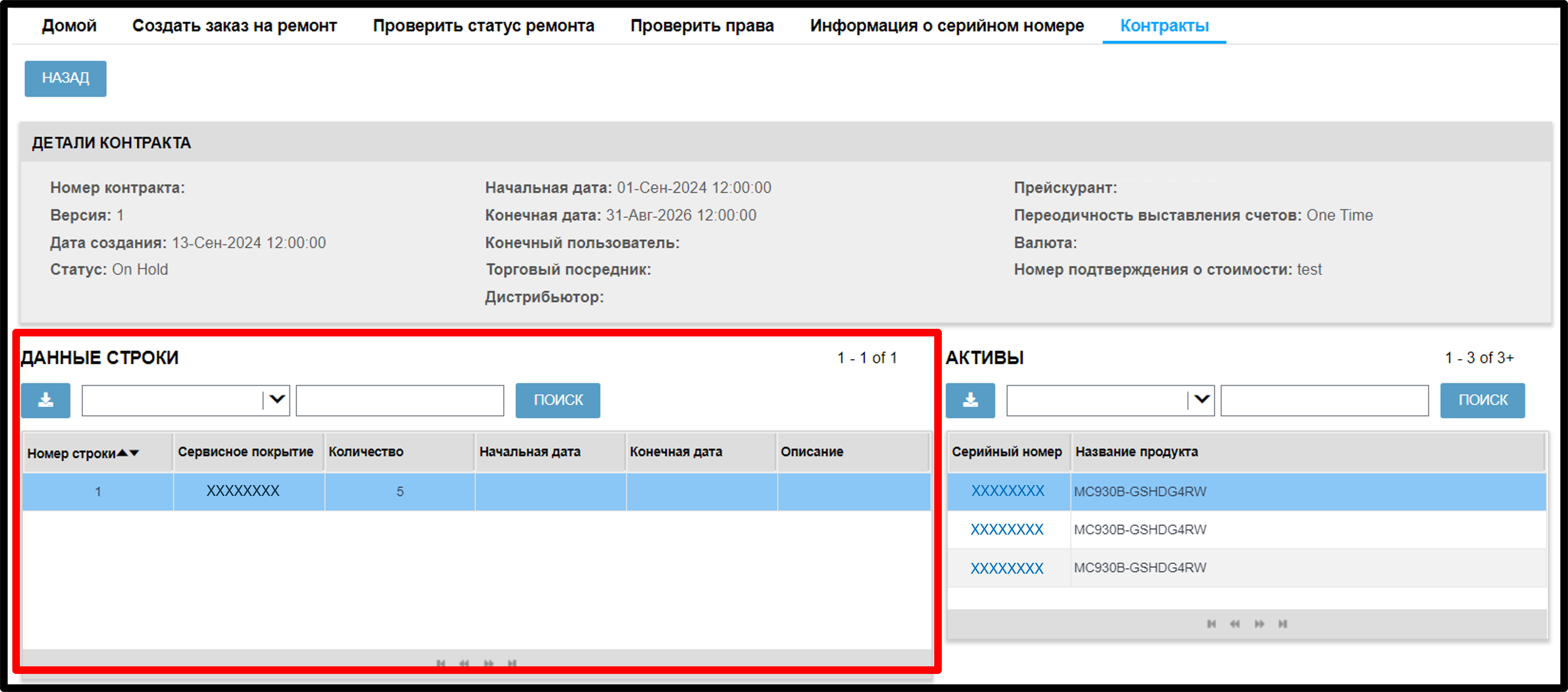Jump to first page of Assets table
This screenshot has width=1568, height=692.
coord(1211,624)
